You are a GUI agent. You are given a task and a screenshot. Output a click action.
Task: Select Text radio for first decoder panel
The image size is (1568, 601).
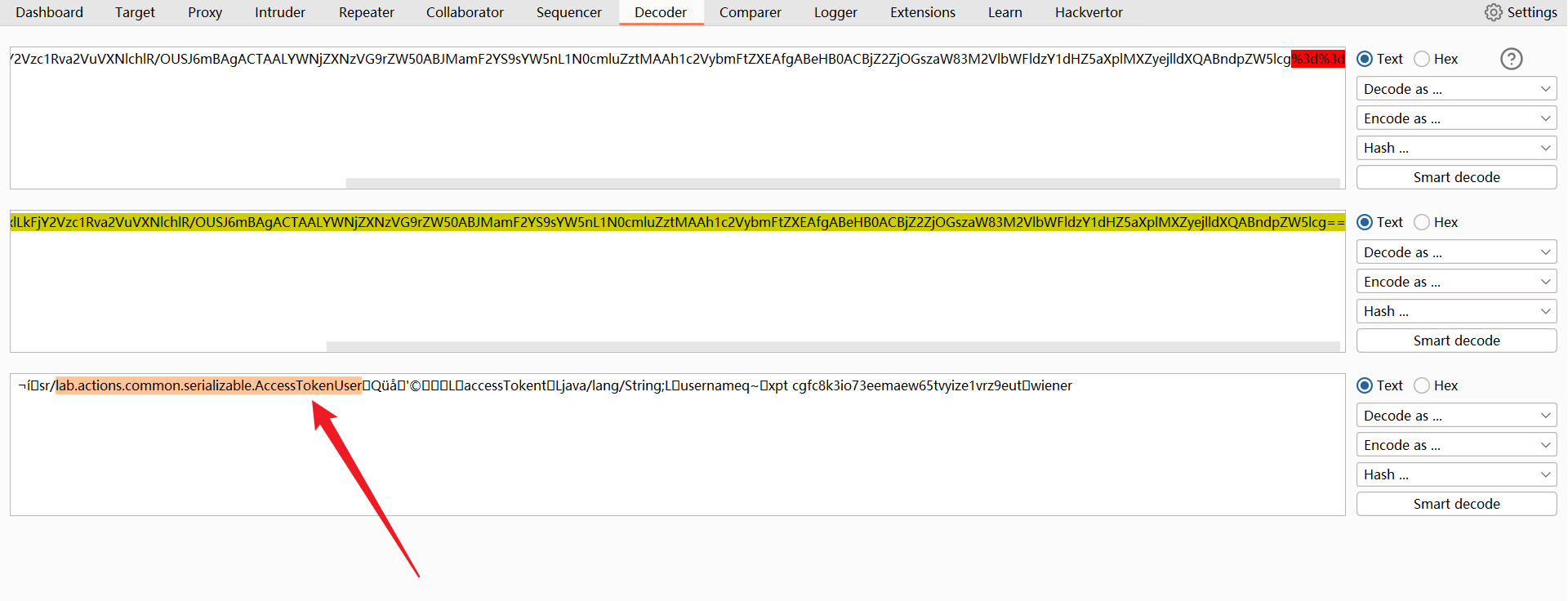tap(1365, 59)
